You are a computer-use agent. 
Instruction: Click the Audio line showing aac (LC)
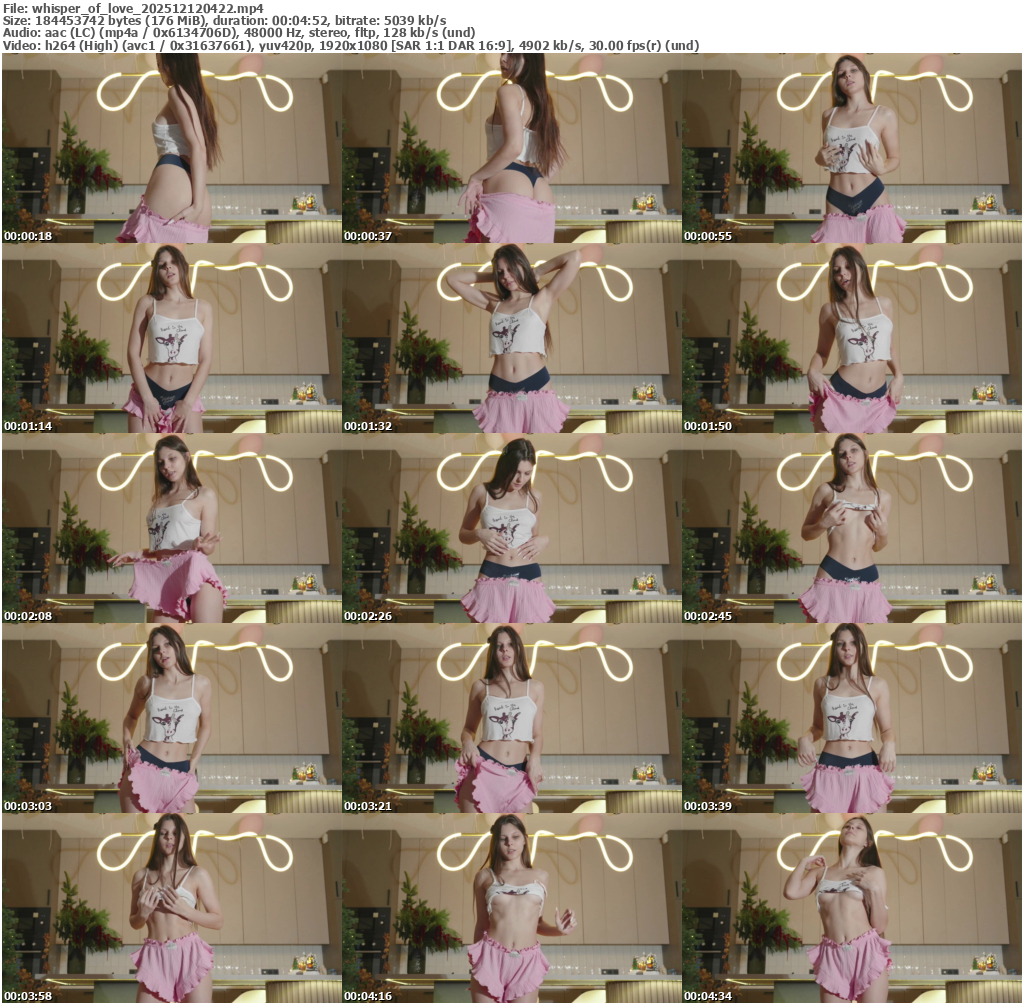(x=239, y=33)
